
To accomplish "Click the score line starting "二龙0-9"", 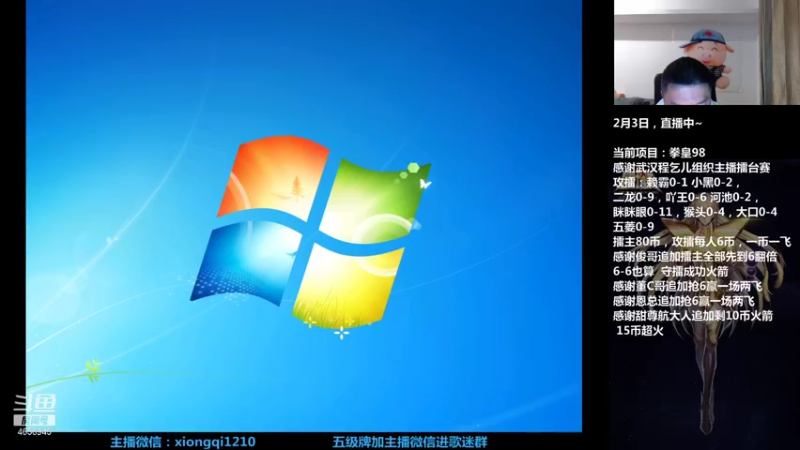I will tap(686, 197).
